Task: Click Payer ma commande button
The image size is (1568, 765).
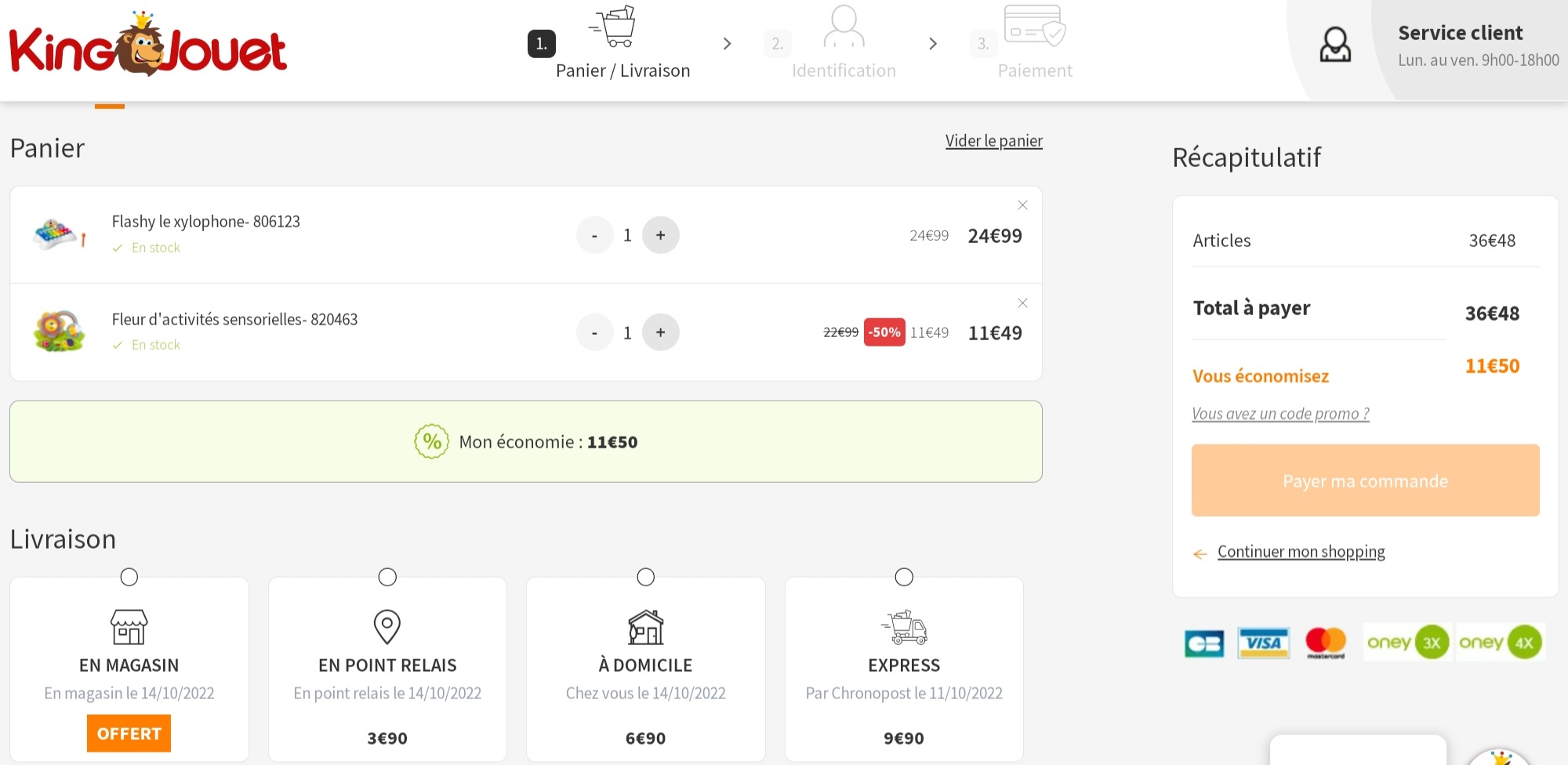Action: pos(1366,480)
